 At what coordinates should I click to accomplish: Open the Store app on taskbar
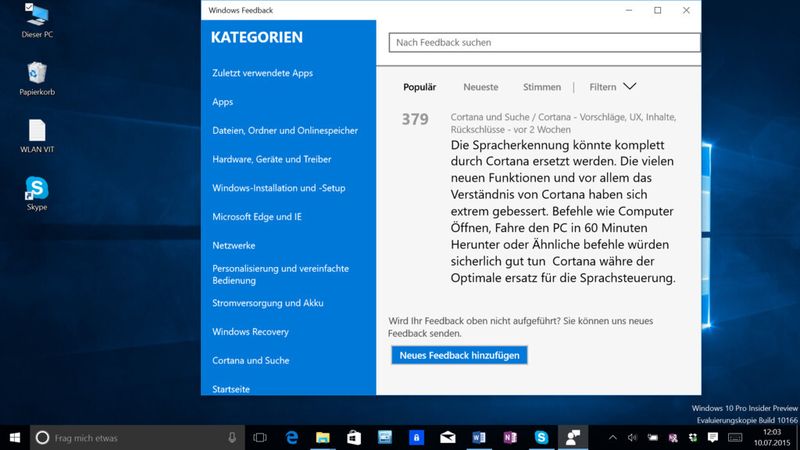click(x=354, y=438)
